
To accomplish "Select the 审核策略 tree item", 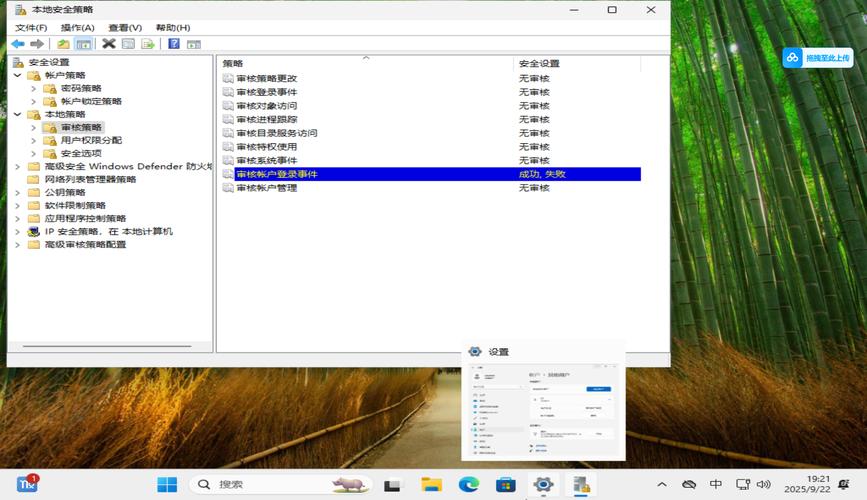I will 81,127.
